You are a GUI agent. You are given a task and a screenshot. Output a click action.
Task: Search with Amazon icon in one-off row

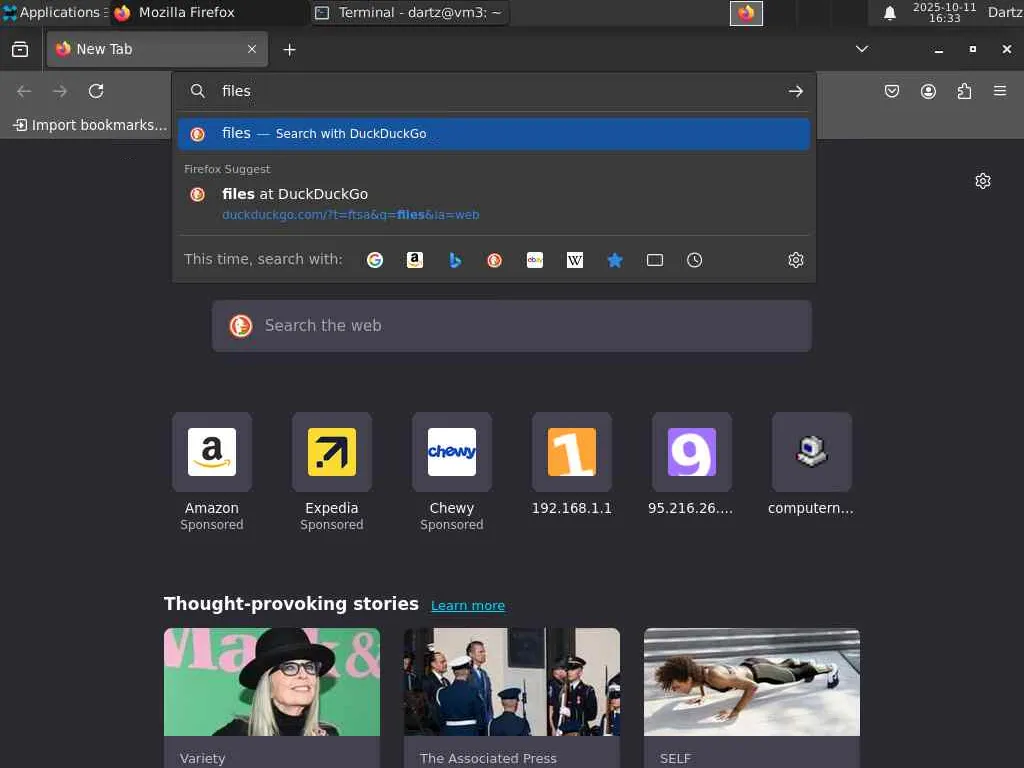(x=415, y=260)
